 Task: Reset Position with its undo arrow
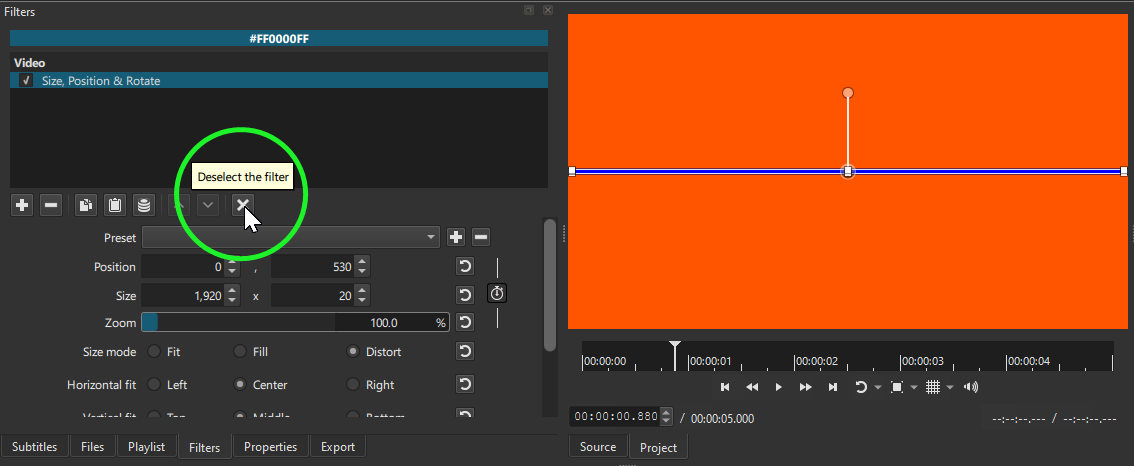[x=465, y=267]
